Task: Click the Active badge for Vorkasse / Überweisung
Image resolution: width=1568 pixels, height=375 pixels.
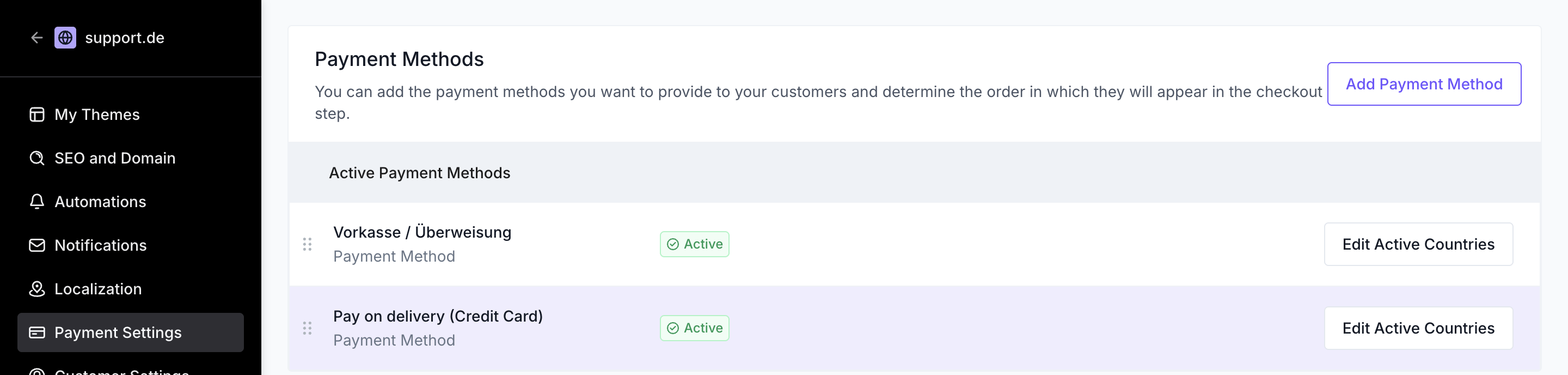Action: pos(695,245)
